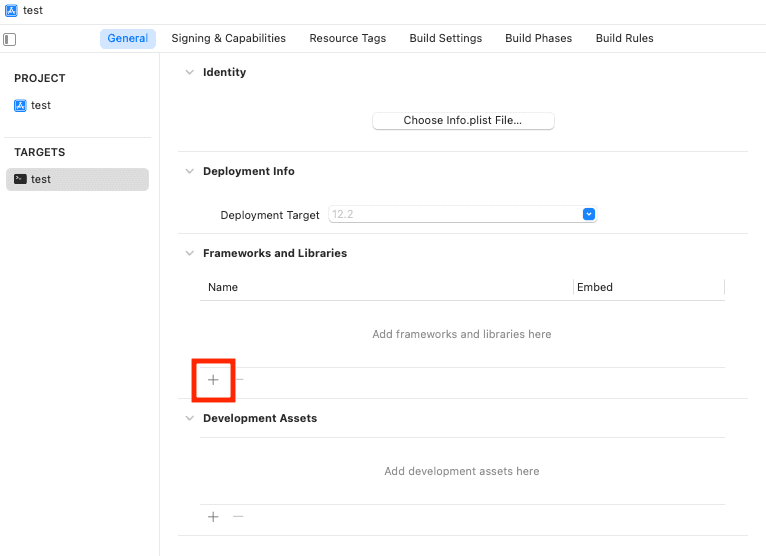The width and height of the screenshot is (766, 556).
Task: Click the Embed column header
Action: point(595,287)
